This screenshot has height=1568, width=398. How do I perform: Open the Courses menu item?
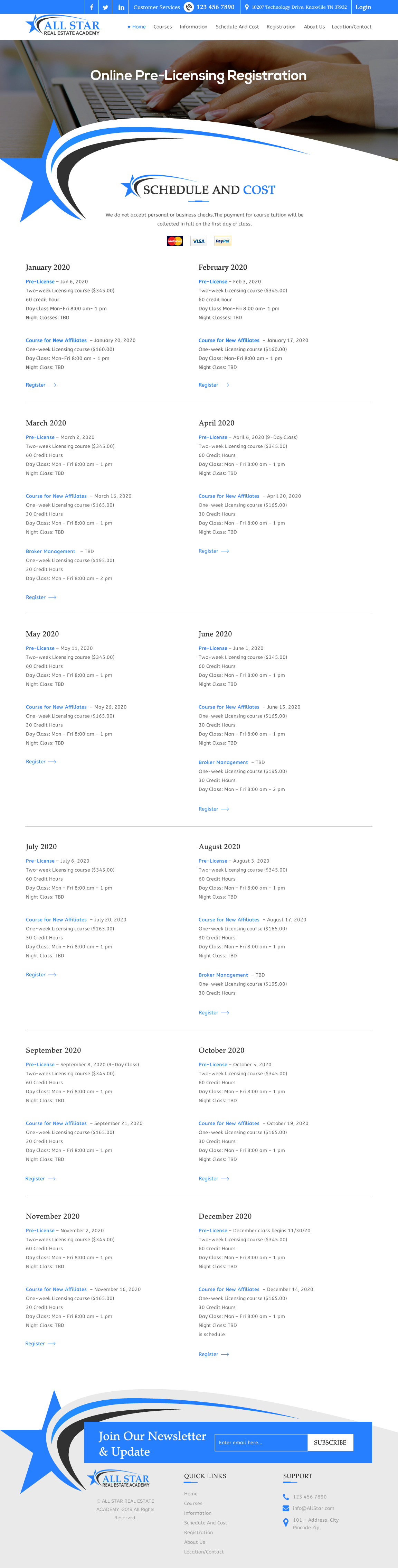click(162, 27)
